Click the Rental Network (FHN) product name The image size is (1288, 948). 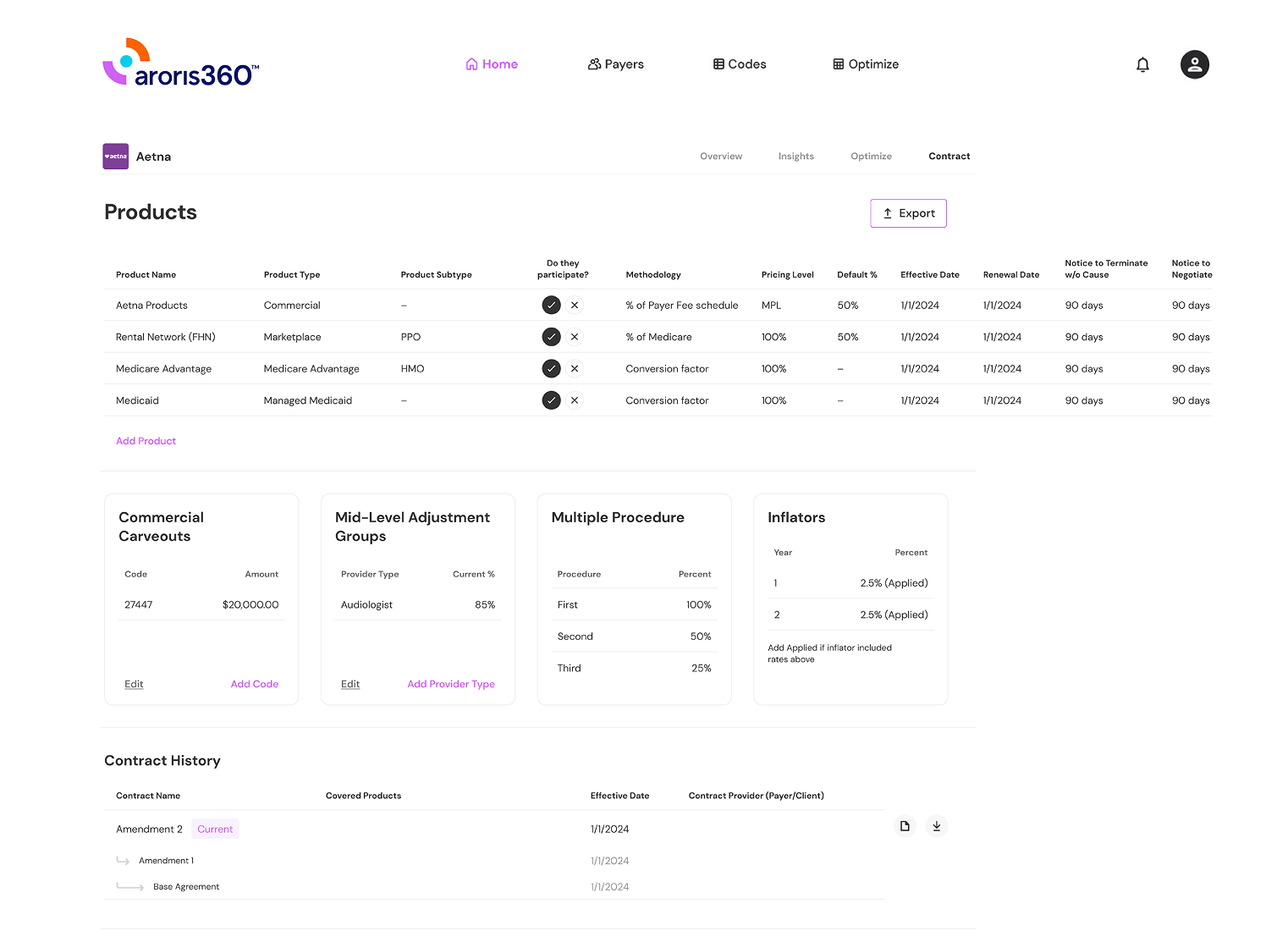pos(166,337)
